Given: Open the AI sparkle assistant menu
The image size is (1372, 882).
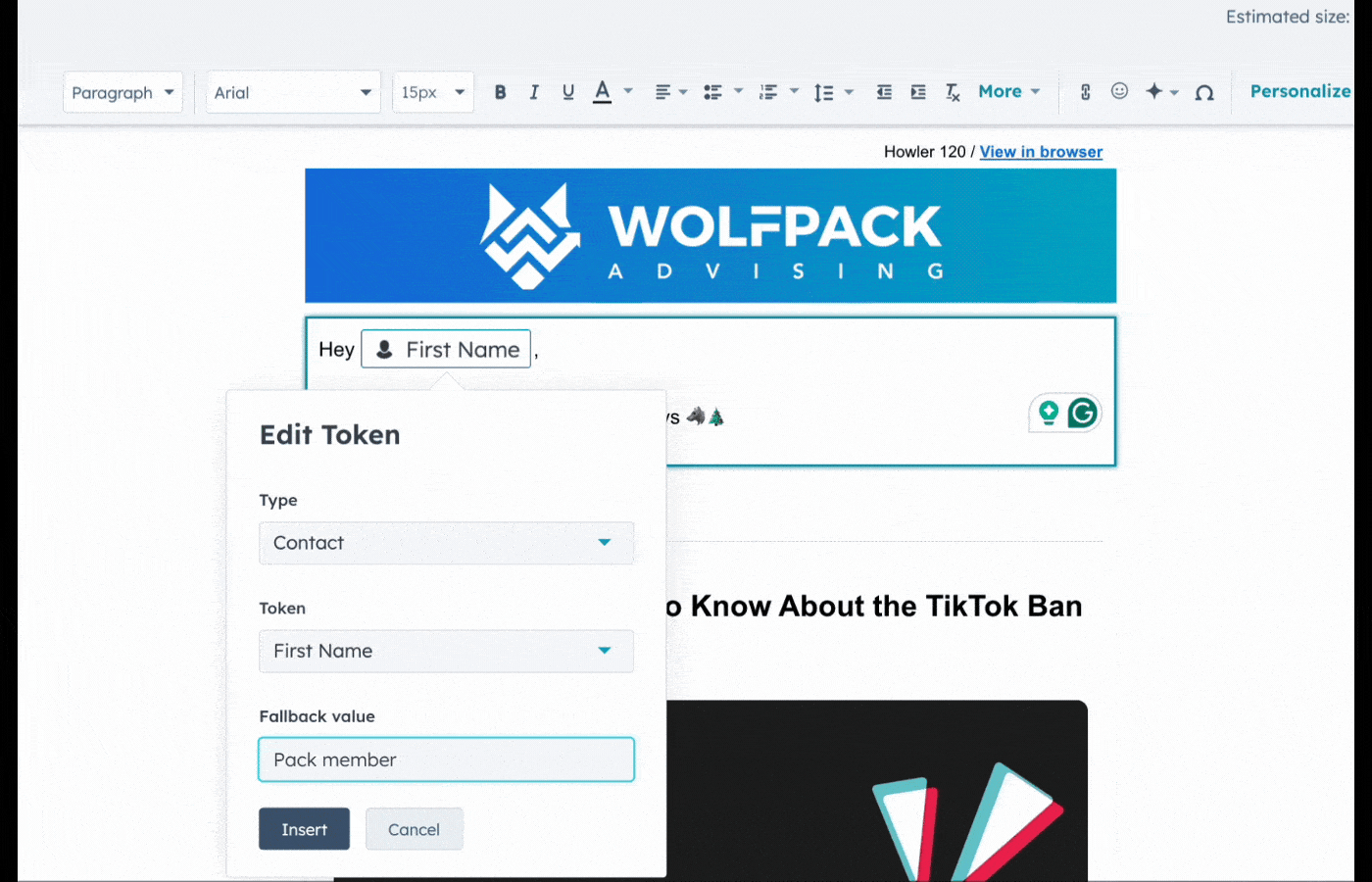Looking at the screenshot, I should [1162, 91].
